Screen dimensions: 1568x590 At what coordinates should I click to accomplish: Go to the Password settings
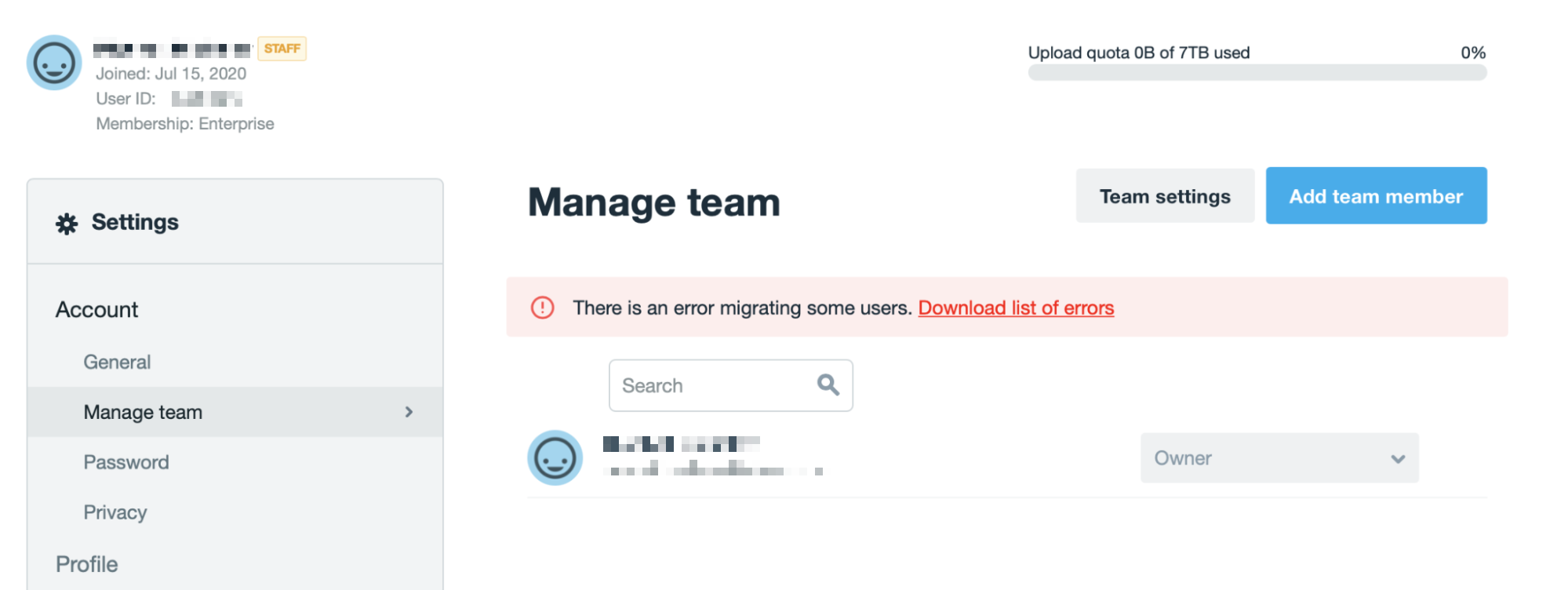(126, 462)
